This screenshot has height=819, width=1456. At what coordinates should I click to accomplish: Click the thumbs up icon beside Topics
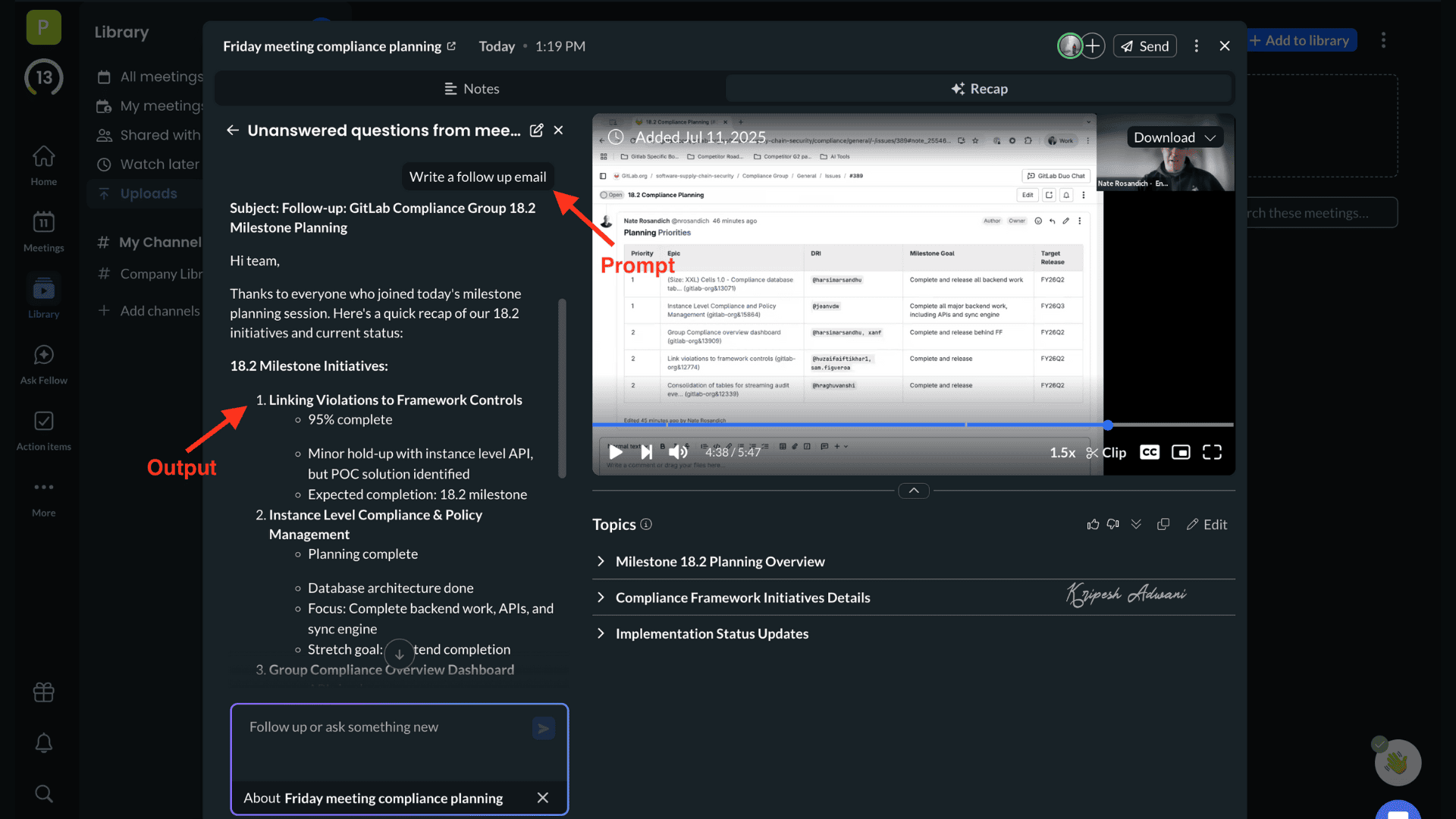pos(1093,524)
